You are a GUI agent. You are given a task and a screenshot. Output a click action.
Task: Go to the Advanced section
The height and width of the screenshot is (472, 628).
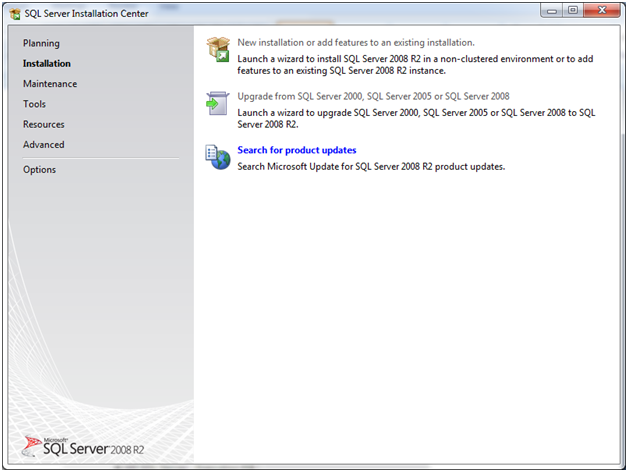[44, 144]
